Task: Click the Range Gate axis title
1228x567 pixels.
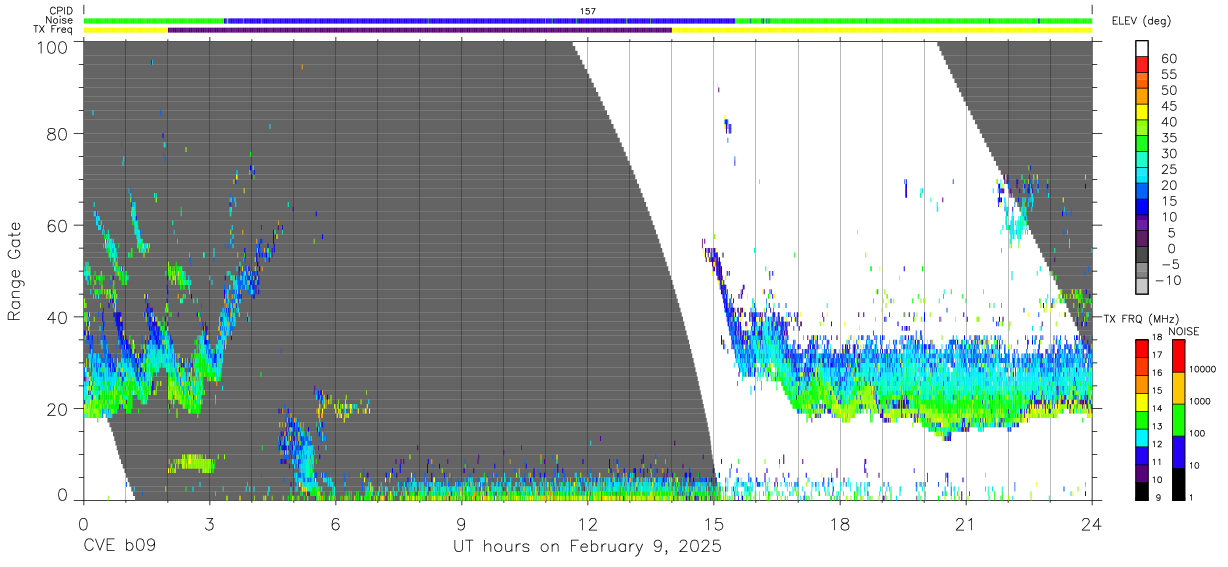Action: pyautogui.click(x=15, y=272)
